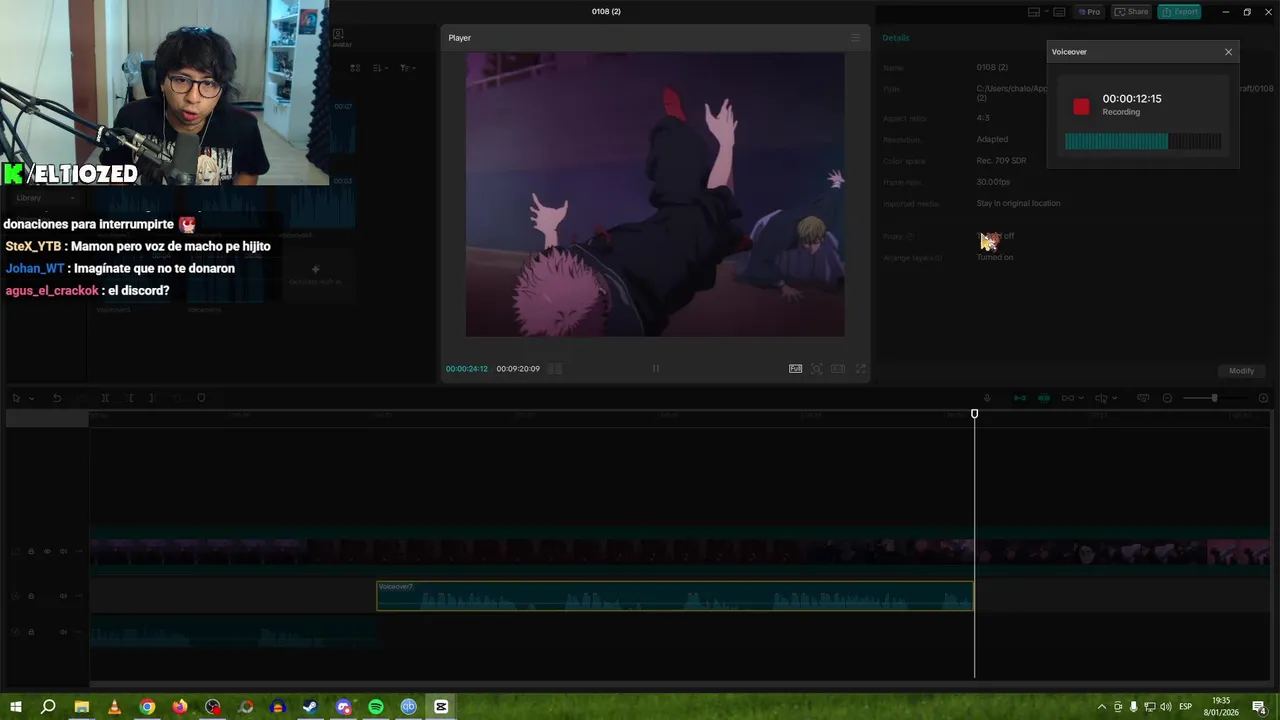Image resolution: width=1280 pixels, height=720 pixels.
Task: Mute the Voiceover7 audio track
Action: click(x=63, y=596)
